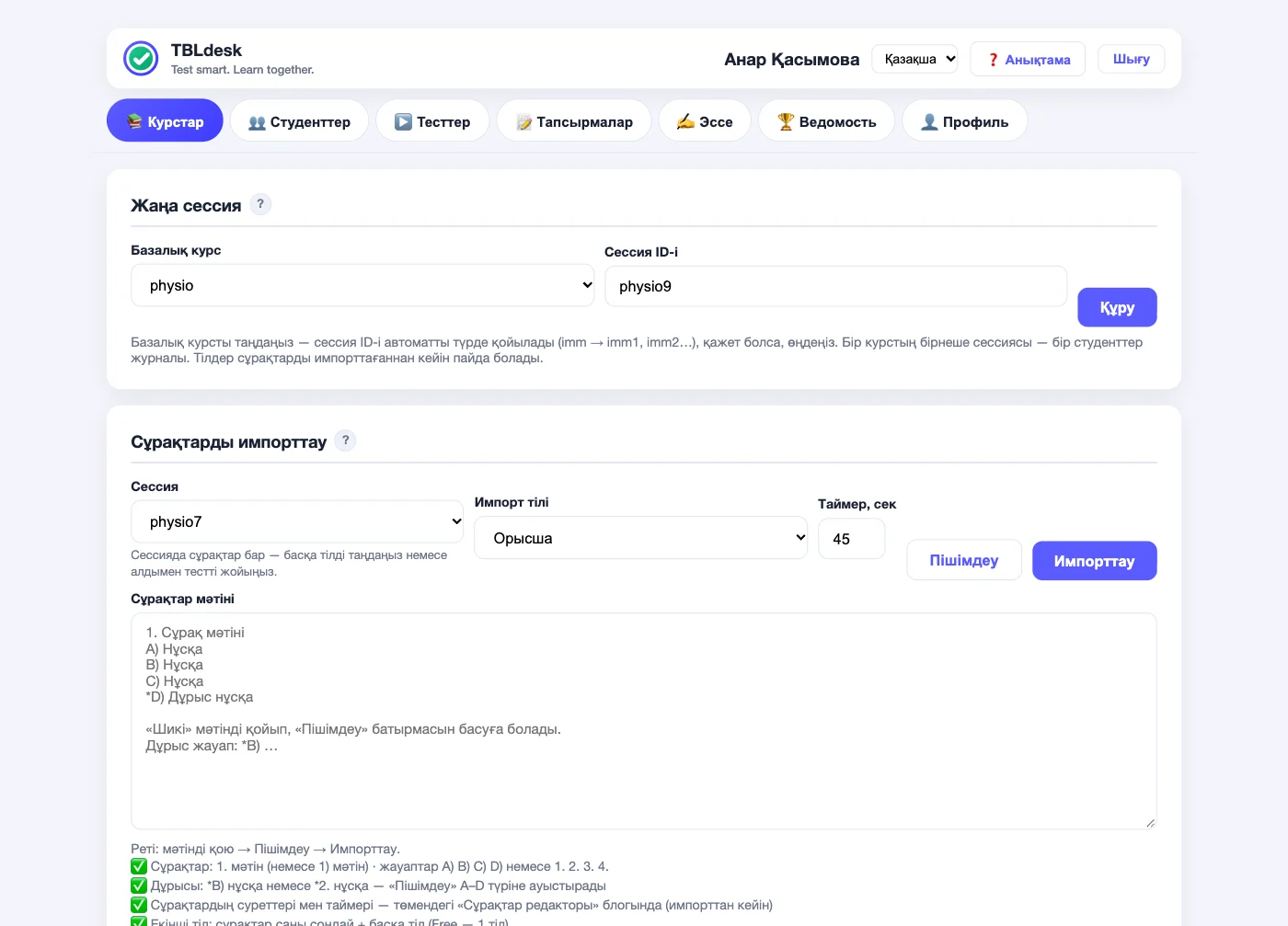The height and width of the screenshot is (926, 1288).
Task: Open the Курстар tab
Action: pos(165,120)
